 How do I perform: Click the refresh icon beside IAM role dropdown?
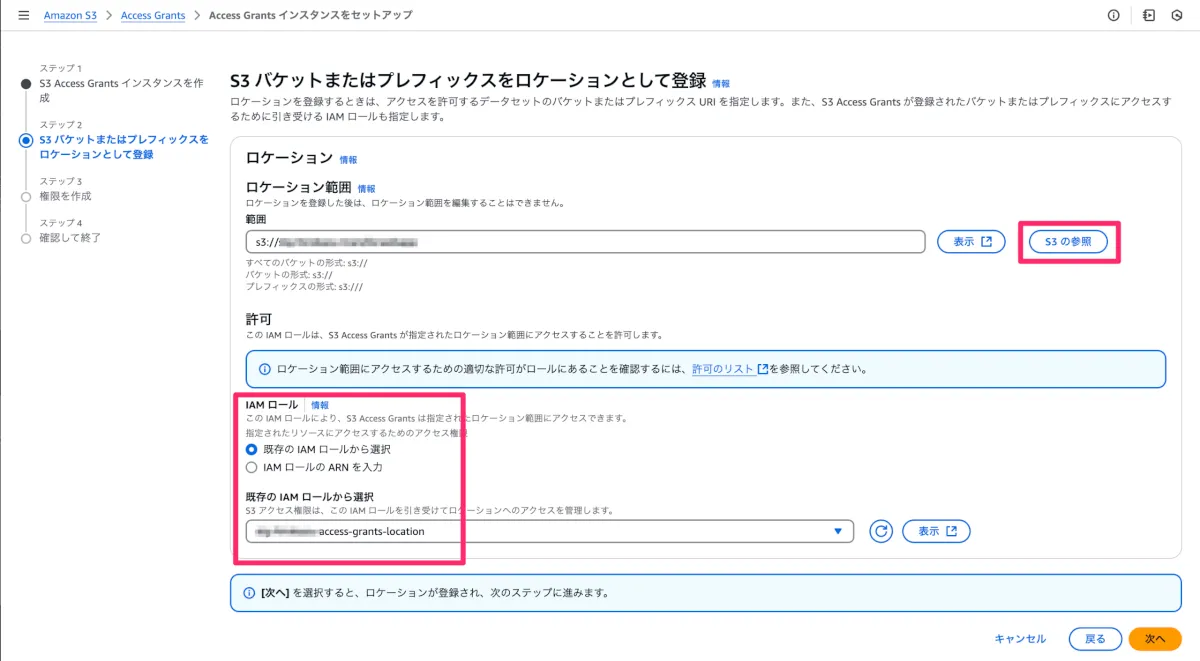(880, 531)
